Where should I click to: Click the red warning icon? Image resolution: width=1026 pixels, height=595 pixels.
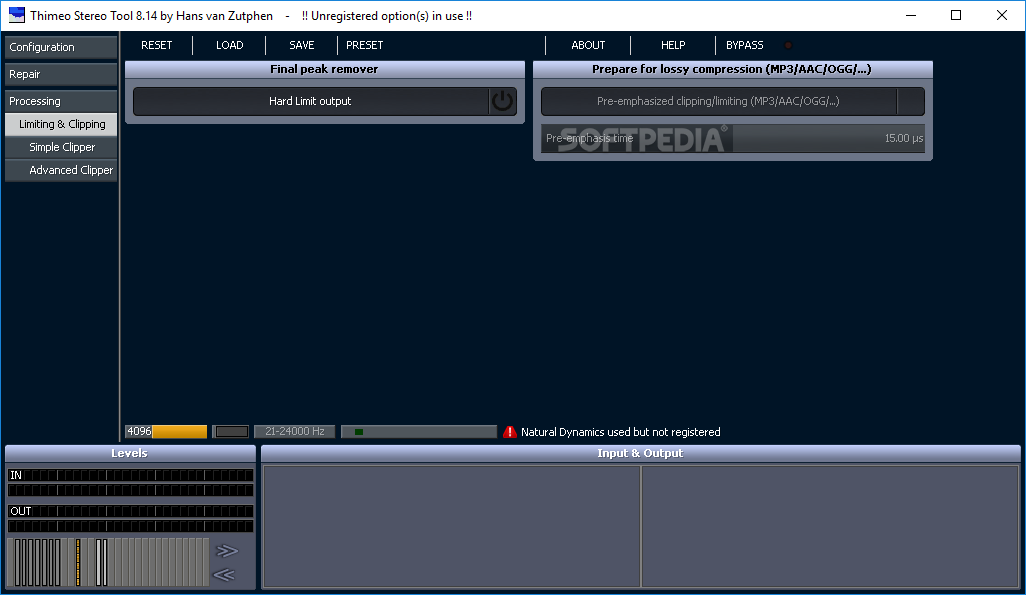510,432
